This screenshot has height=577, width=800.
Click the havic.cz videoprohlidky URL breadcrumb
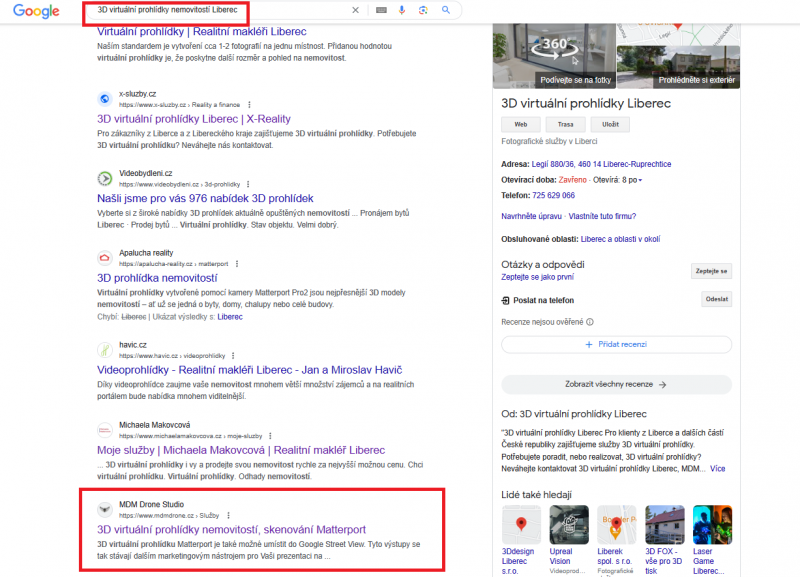point(172,356)
